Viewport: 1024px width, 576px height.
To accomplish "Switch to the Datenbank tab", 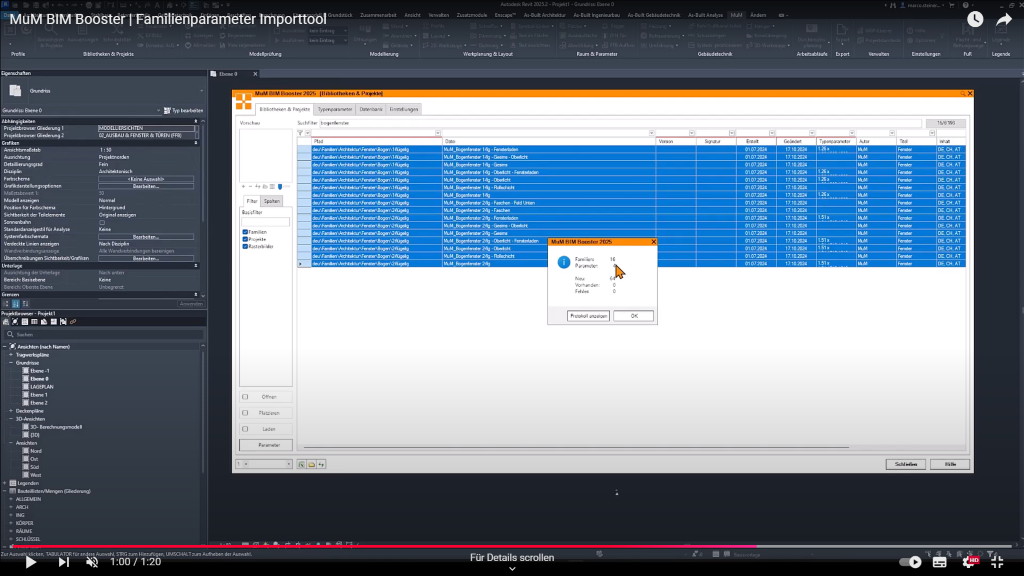I will (x=370, y=108).
